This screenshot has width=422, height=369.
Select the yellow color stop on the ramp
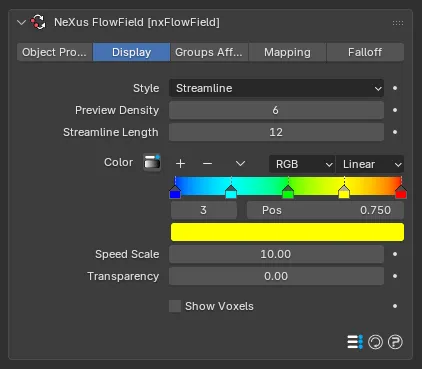click(344, 192)
